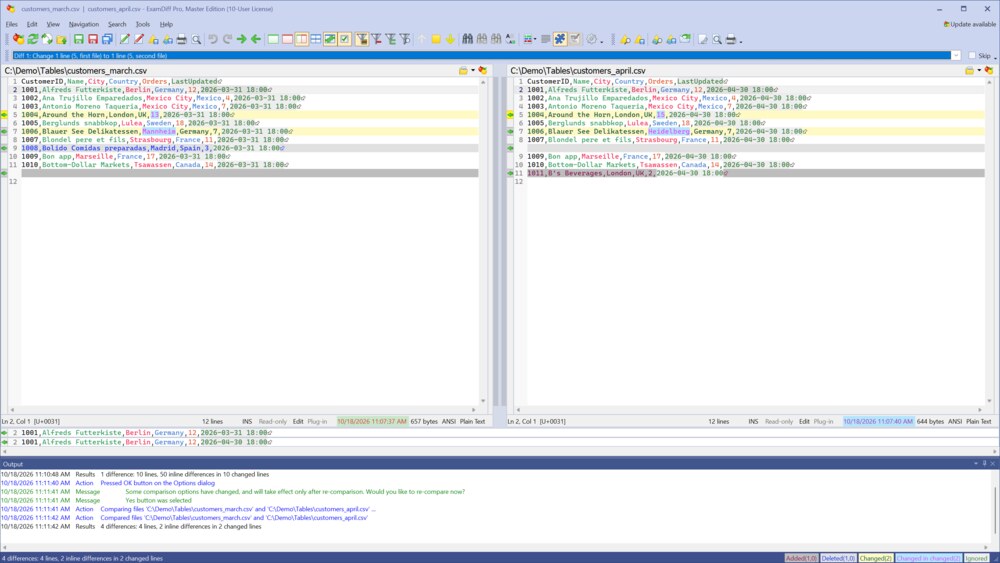Click the red Save second file icon
The image size is (1000, 563).
pos(92,40)
